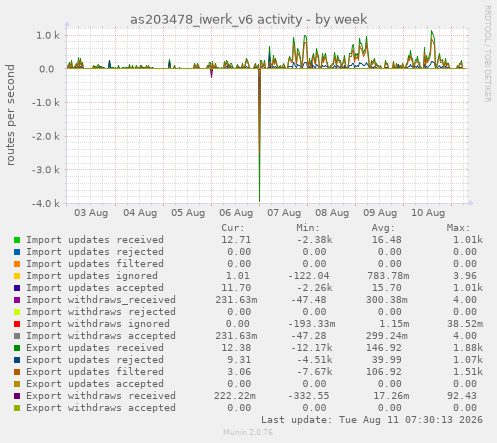
Task: Click the 'Import withdraws accepted' legend label
Action: pos(101,336)
